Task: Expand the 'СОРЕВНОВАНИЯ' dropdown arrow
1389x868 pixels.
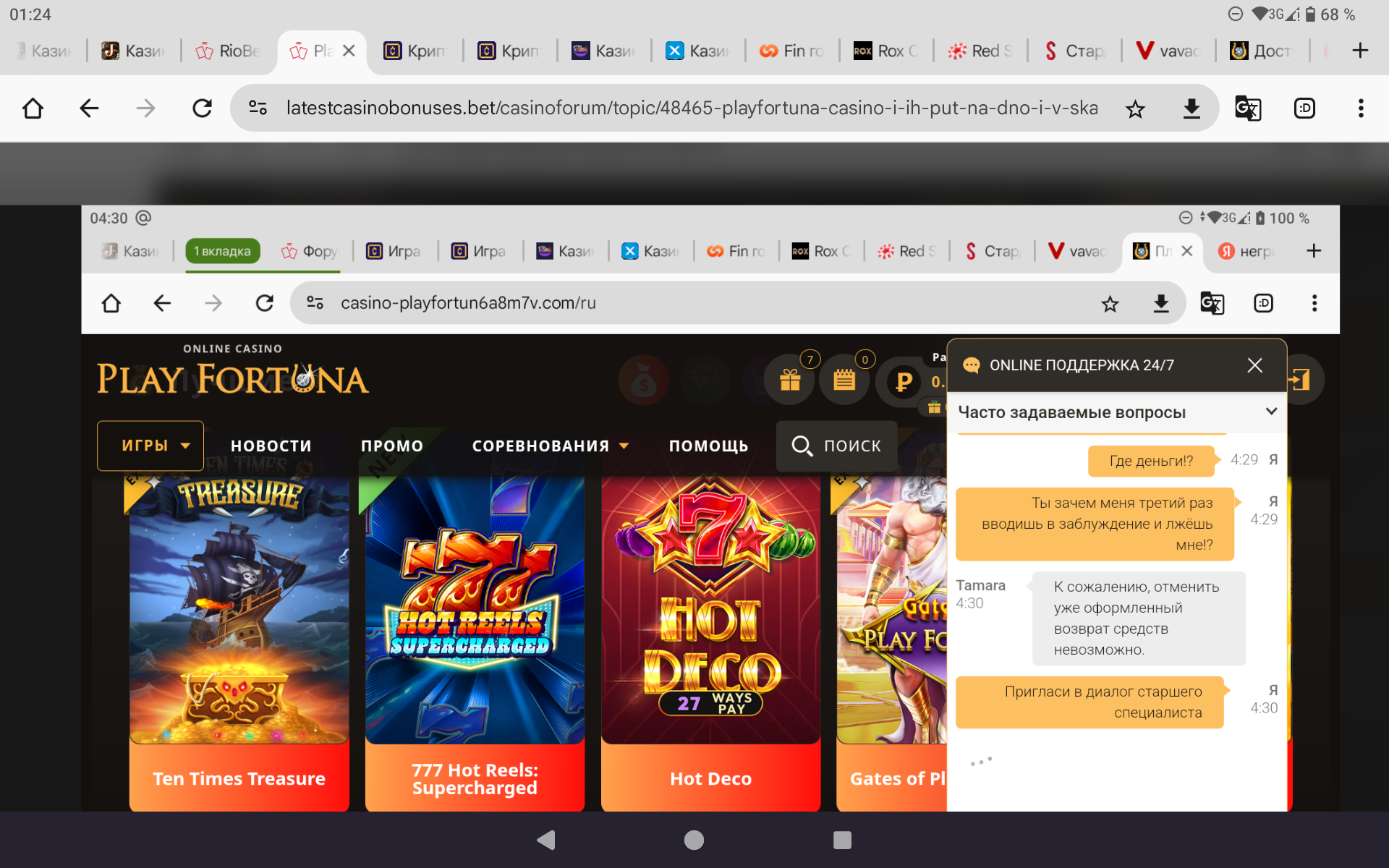Action: click(x=624, y=446)
